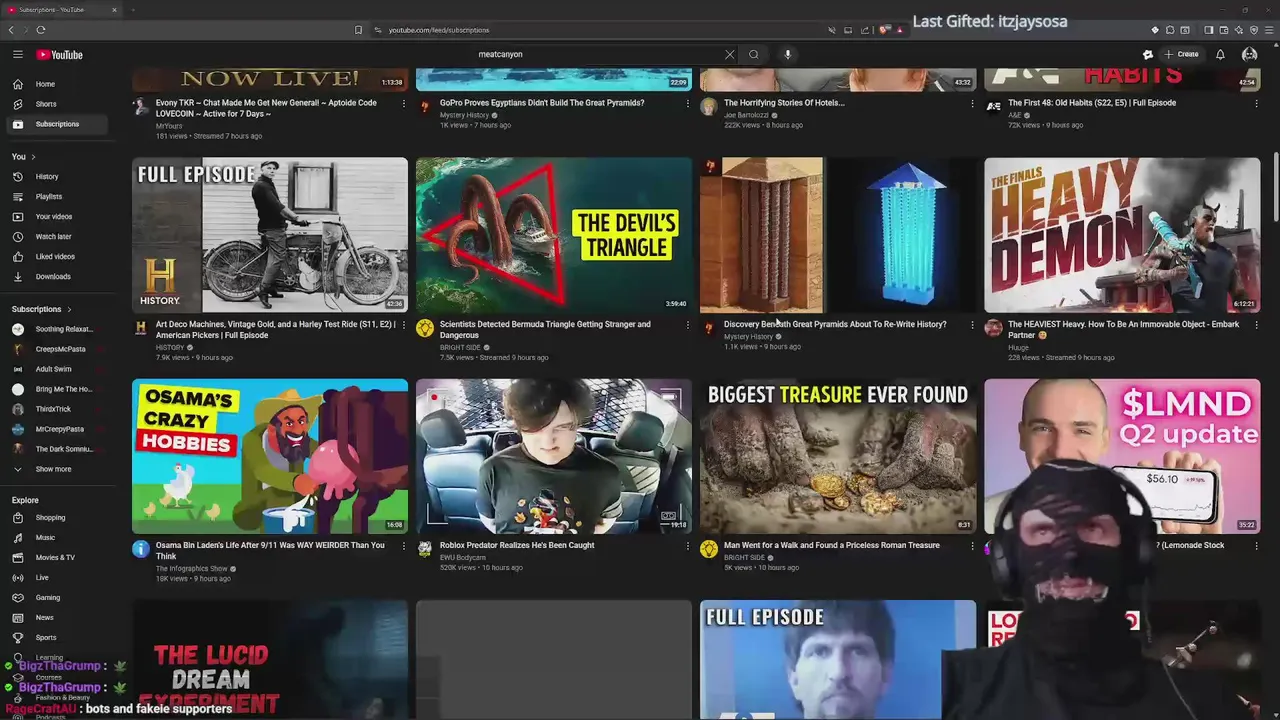Open HISTORY channel avatar under Art Deco video
Viewport: 1280px width, 720px height.
[x=141, y=328]
